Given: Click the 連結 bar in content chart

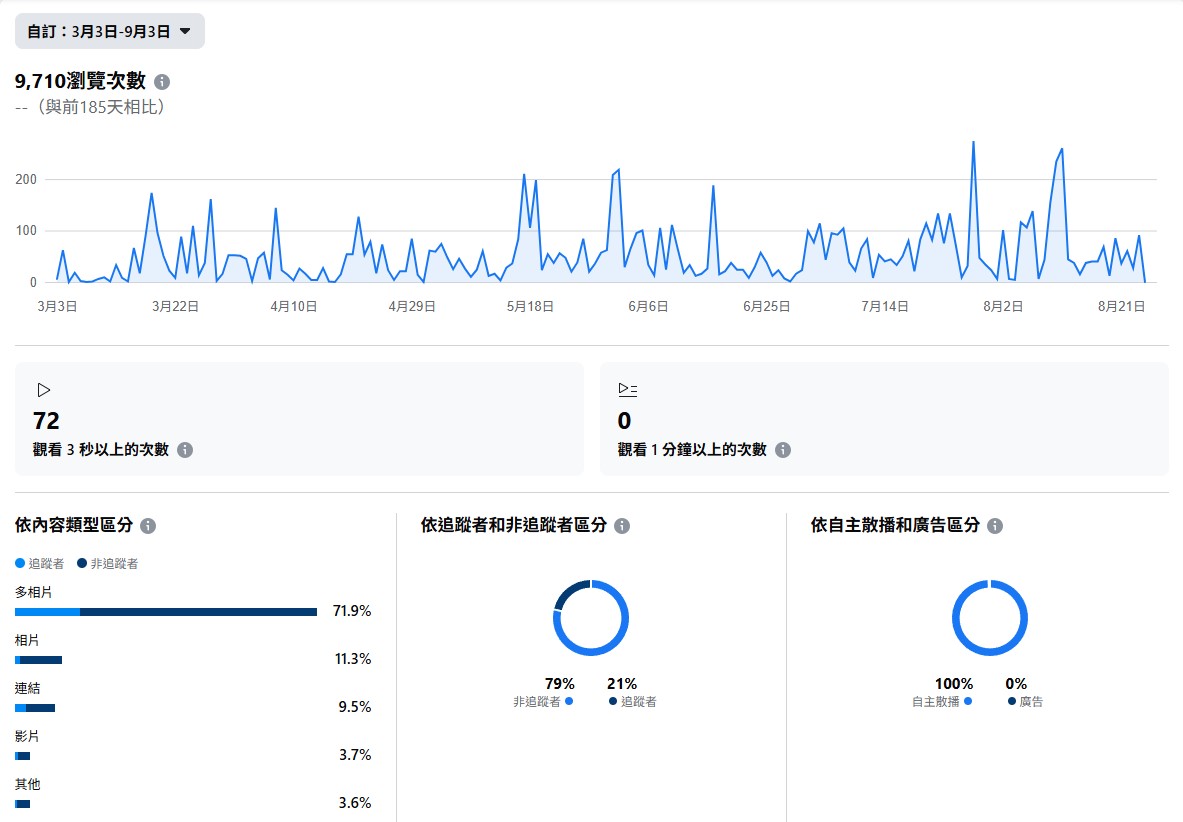Looking at the screenshot, I should coord(35,708).
